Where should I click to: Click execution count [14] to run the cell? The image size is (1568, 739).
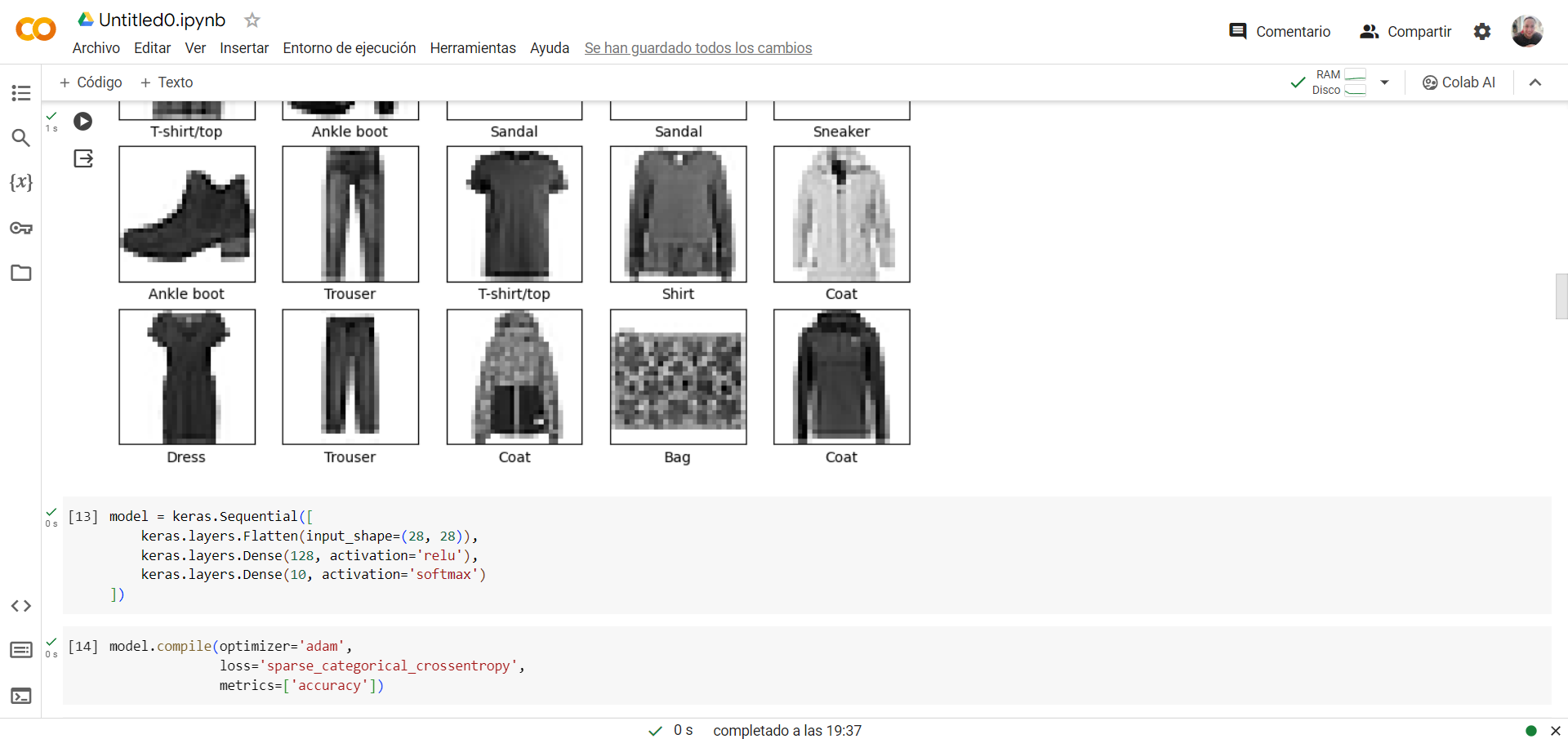pyautogui.click(x=83, y=647)
